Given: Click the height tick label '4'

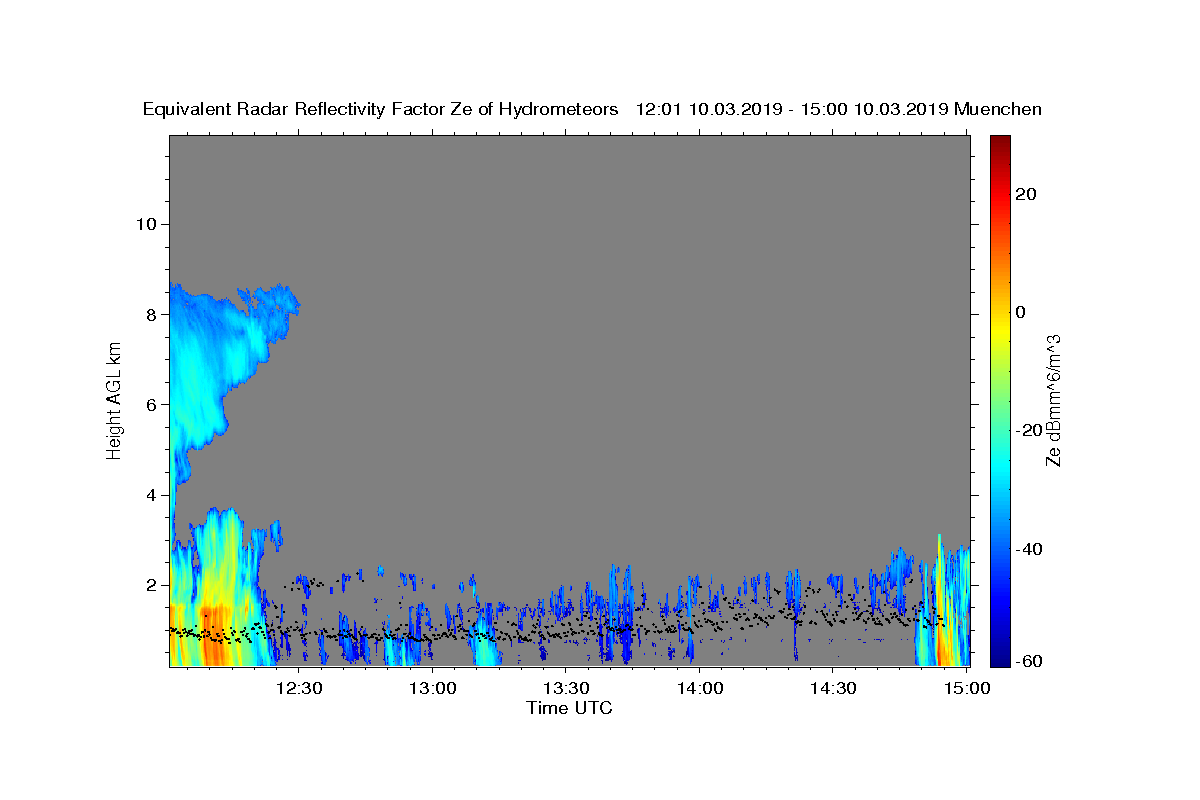Looking at the screenshot, I should (150, 495).
